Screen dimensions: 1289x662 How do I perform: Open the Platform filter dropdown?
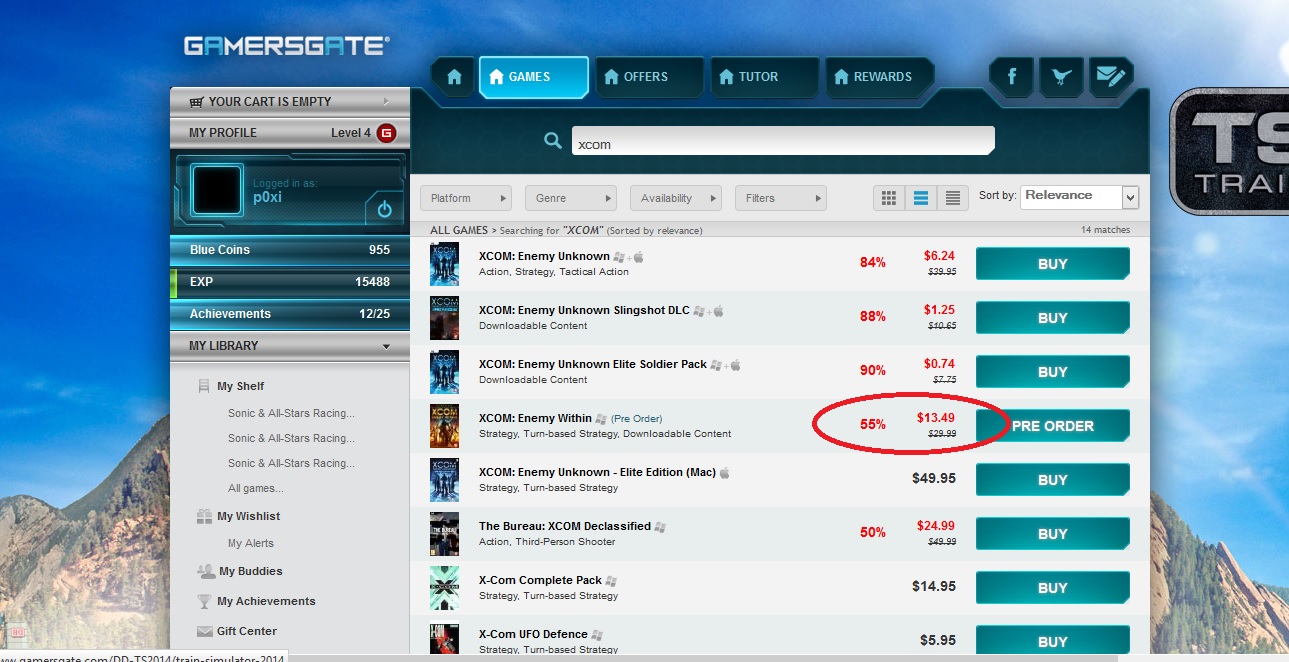click(465, 198)
